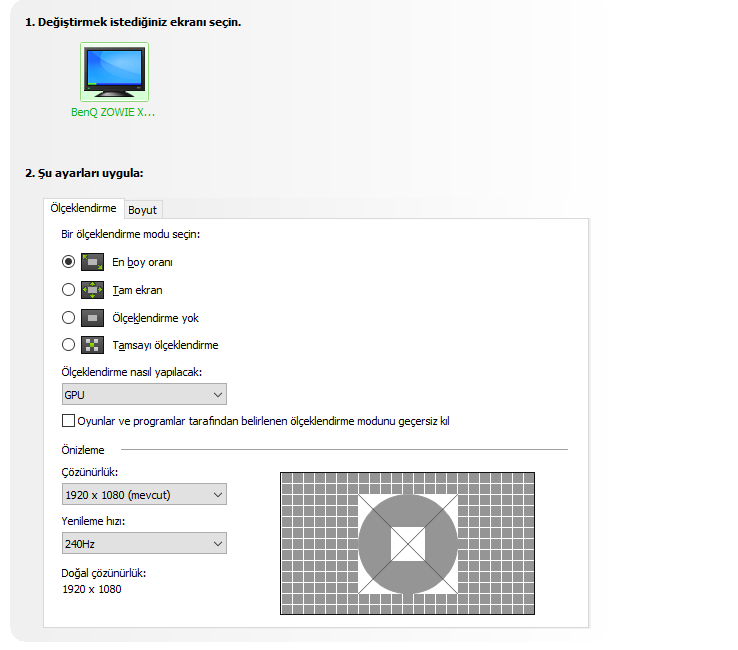Click the Ölçeklendirme yok label
Screen dimensions: 738x650
[x=155, y=318]
